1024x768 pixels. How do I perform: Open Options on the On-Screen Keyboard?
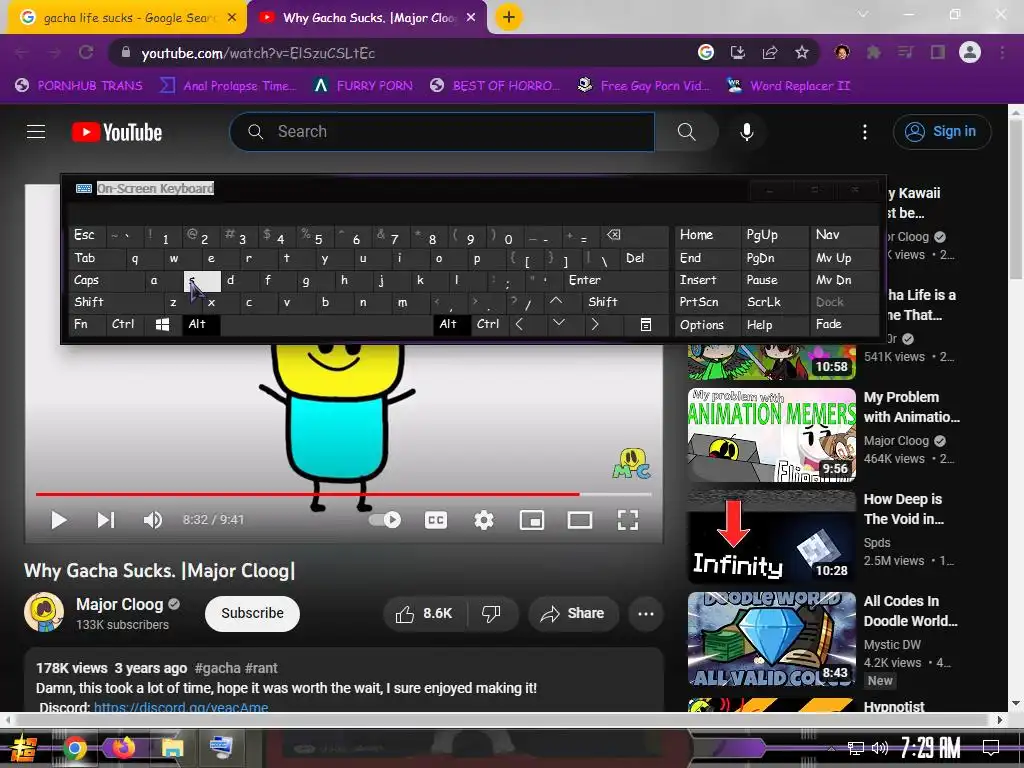707,325
